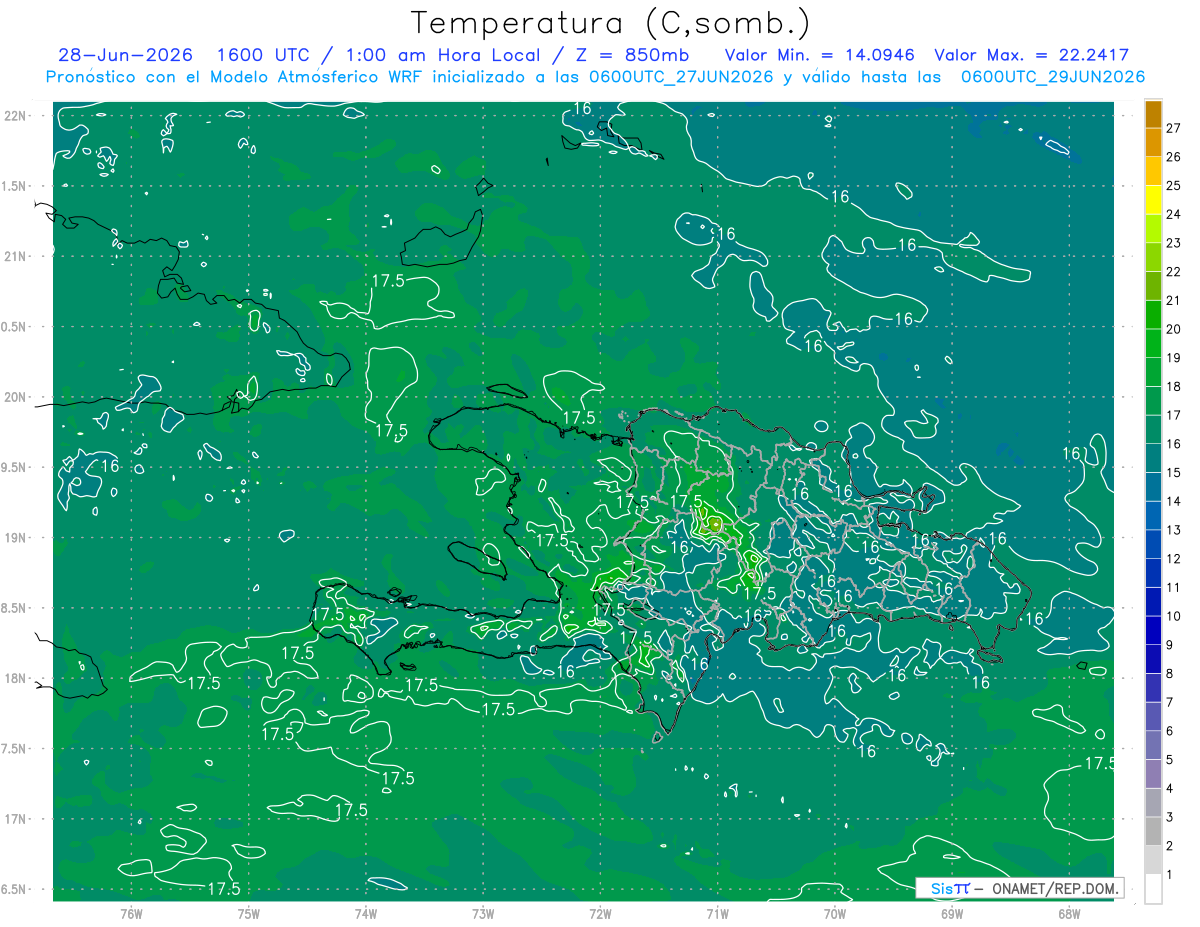Screen dimensions: 1200x927
Task: Click the '1.5N' latitude axis label
Action: [15, 186]
